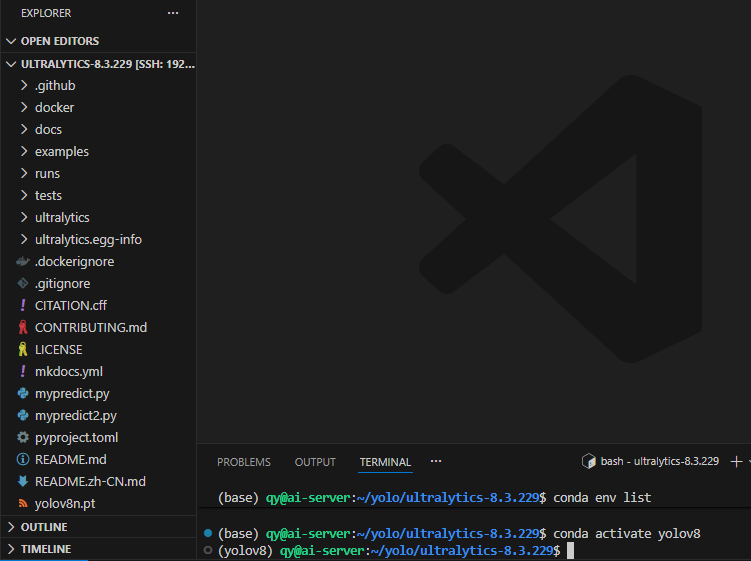Image resolution: width=751 pixels, height=561 pixels.
Task: Expand the docker folder
Action: tap(24, 107)
